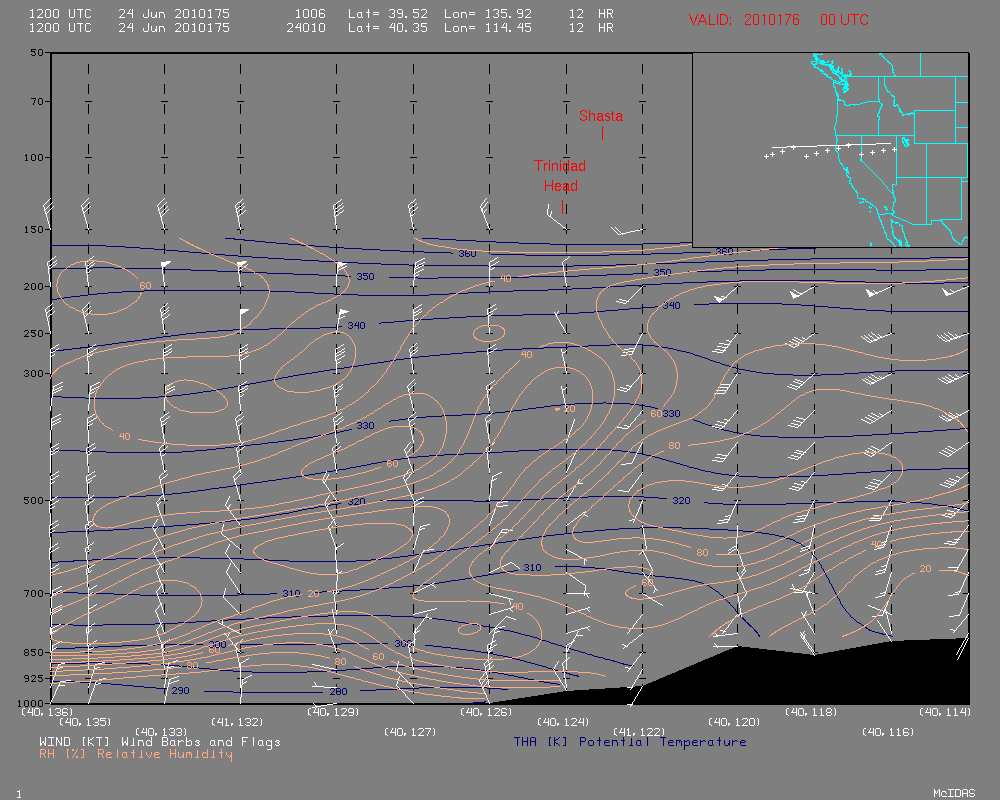Click the 280 potential temperature contour label
The height and width of the screenshot is (800, 1000).
coord(338,692)
